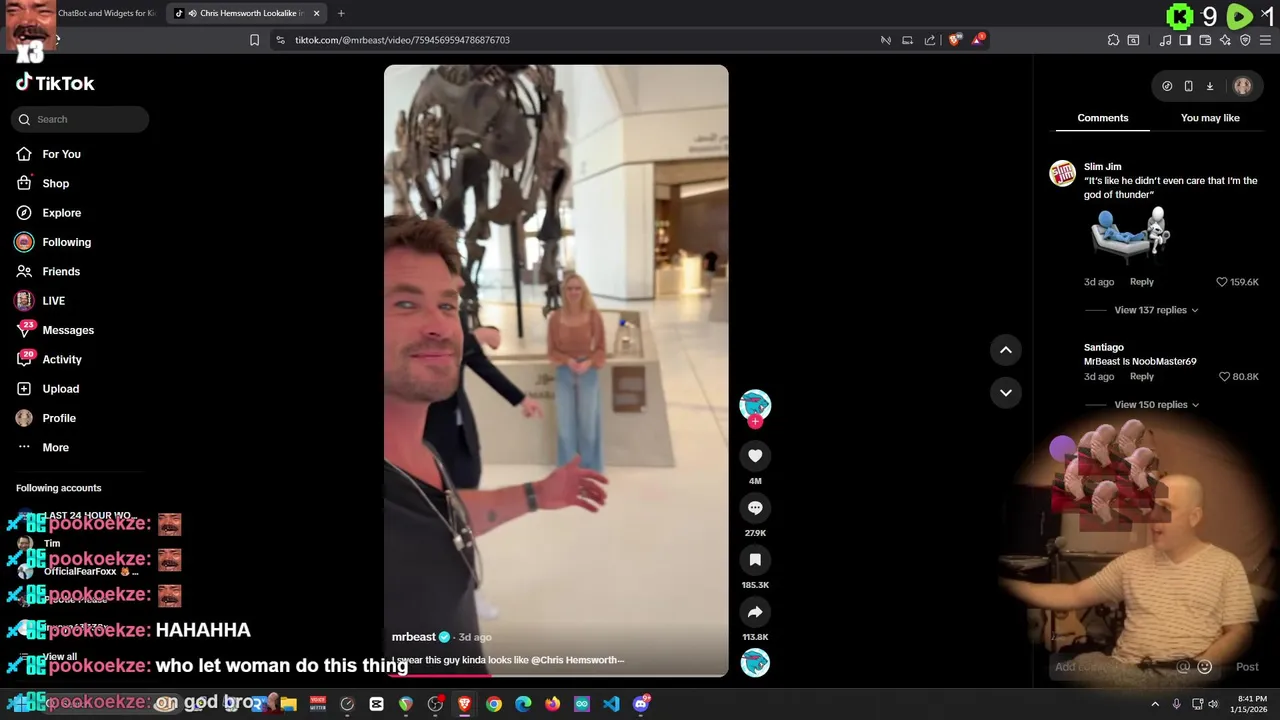Switch to the Comments tab
The height and width of the screenshot is (720, 1280).
tap(1102, 118)
